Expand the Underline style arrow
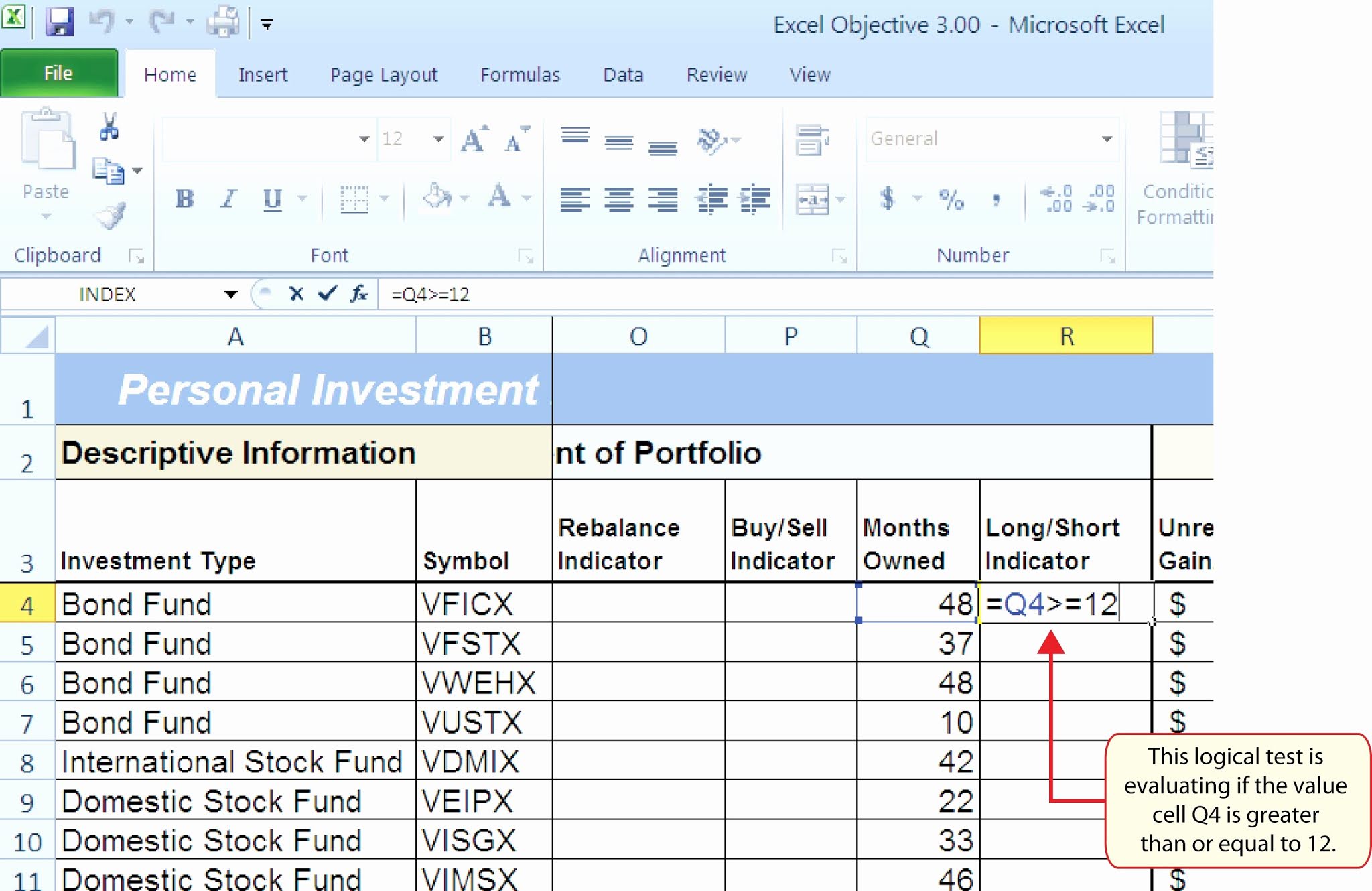This screenshot has height=891, width=1372. [302, 198]
